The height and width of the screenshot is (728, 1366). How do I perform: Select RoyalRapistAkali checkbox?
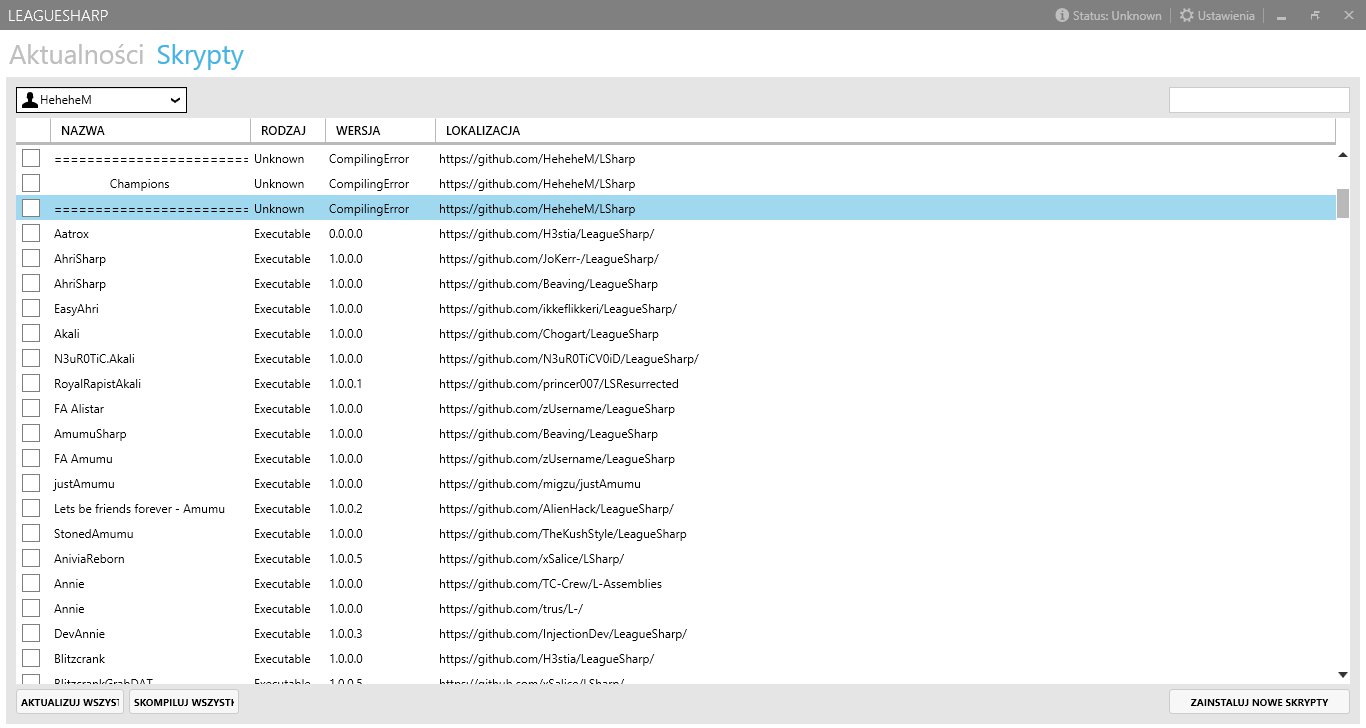coord(31,383)
